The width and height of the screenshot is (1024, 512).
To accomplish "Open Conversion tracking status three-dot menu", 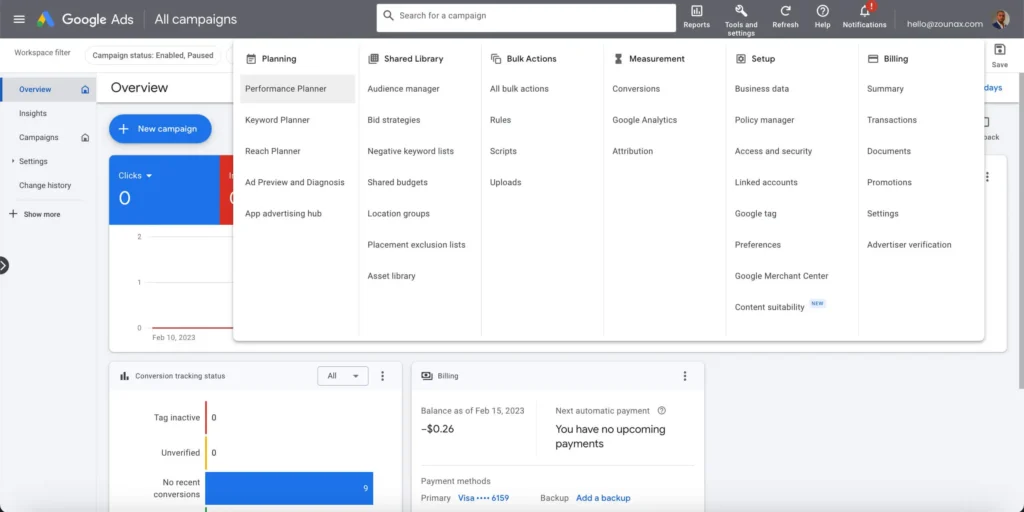I will [x=383, y=376].
